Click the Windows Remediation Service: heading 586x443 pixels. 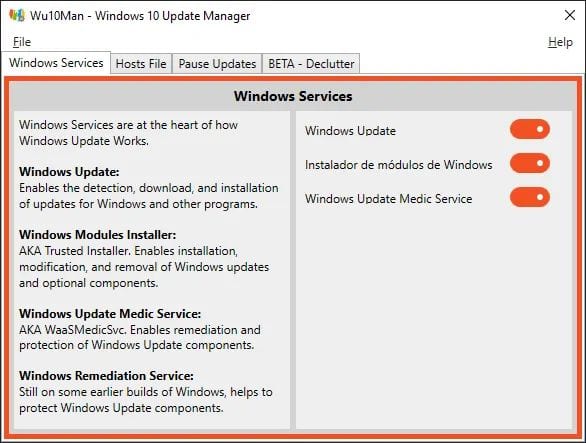point(106,376)
